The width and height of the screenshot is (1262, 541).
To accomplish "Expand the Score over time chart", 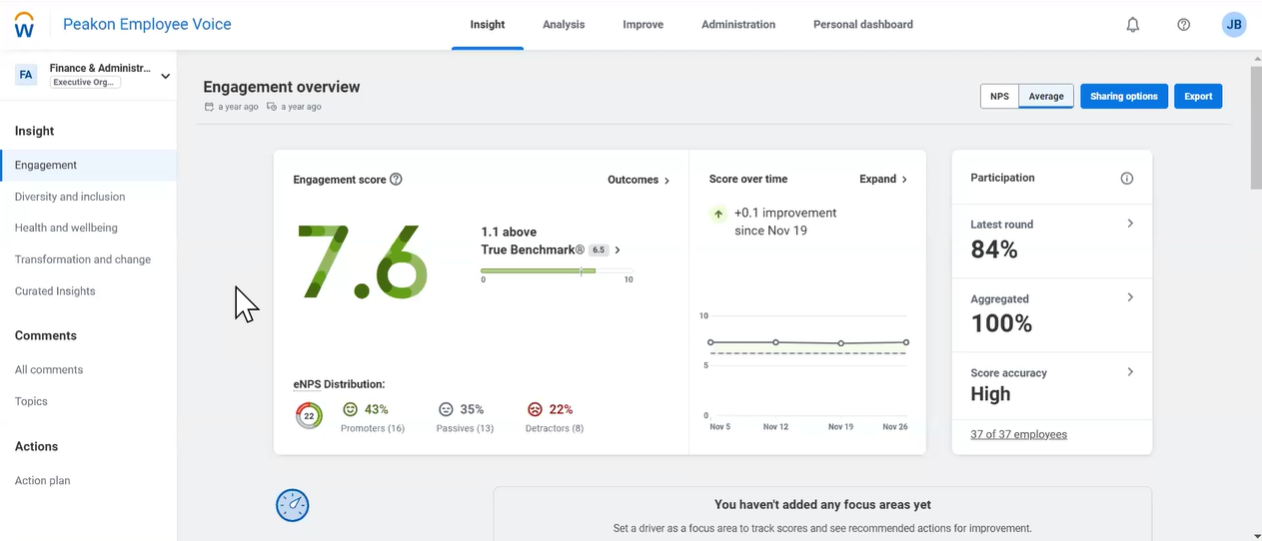I will coord(883,179).
